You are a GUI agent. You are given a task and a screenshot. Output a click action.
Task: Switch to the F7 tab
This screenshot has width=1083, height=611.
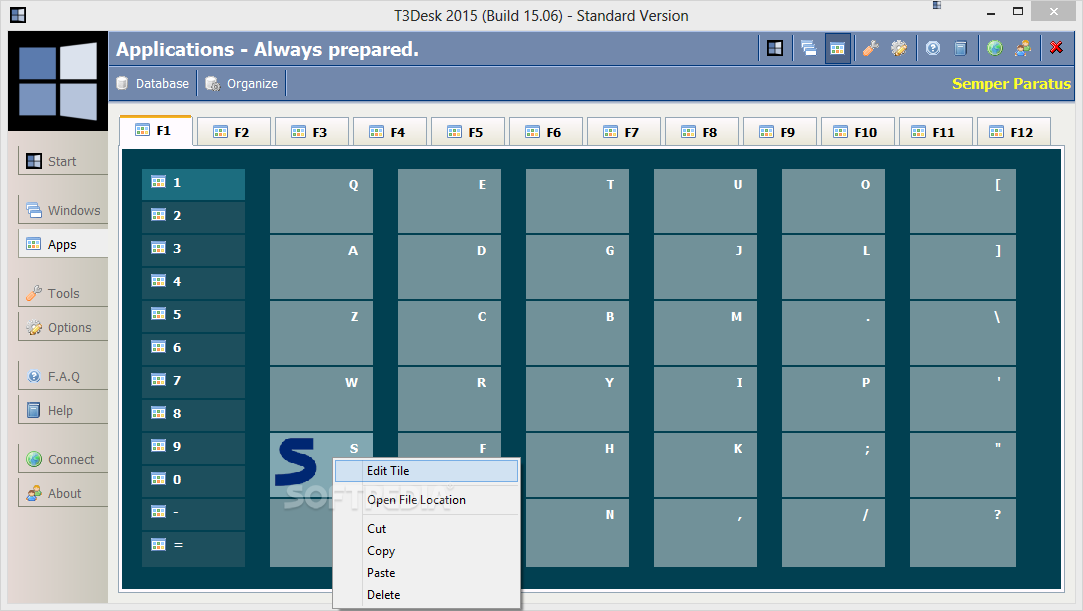(624, 132)
